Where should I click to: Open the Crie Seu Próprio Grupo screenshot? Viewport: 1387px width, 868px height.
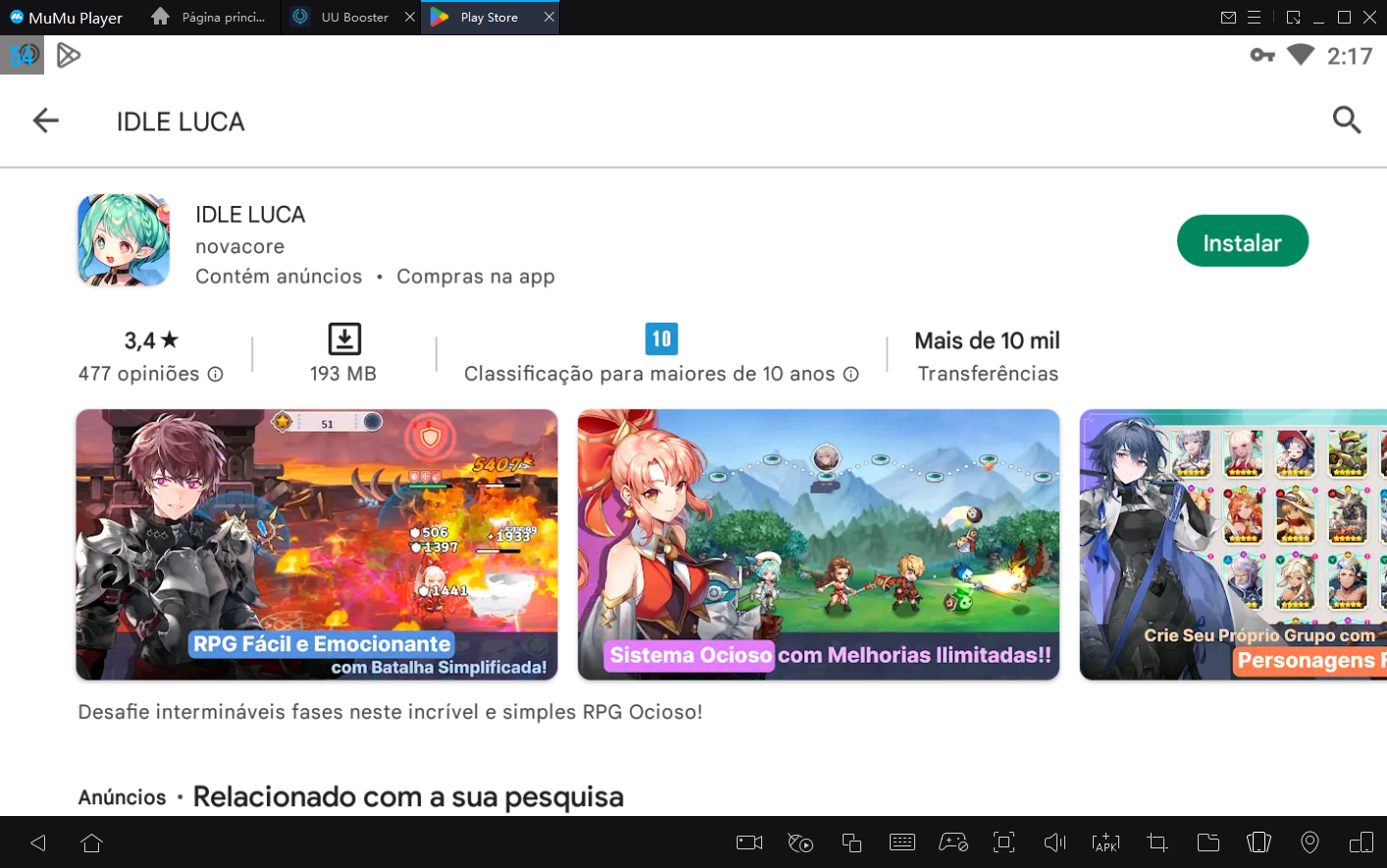pos(1233,544)
